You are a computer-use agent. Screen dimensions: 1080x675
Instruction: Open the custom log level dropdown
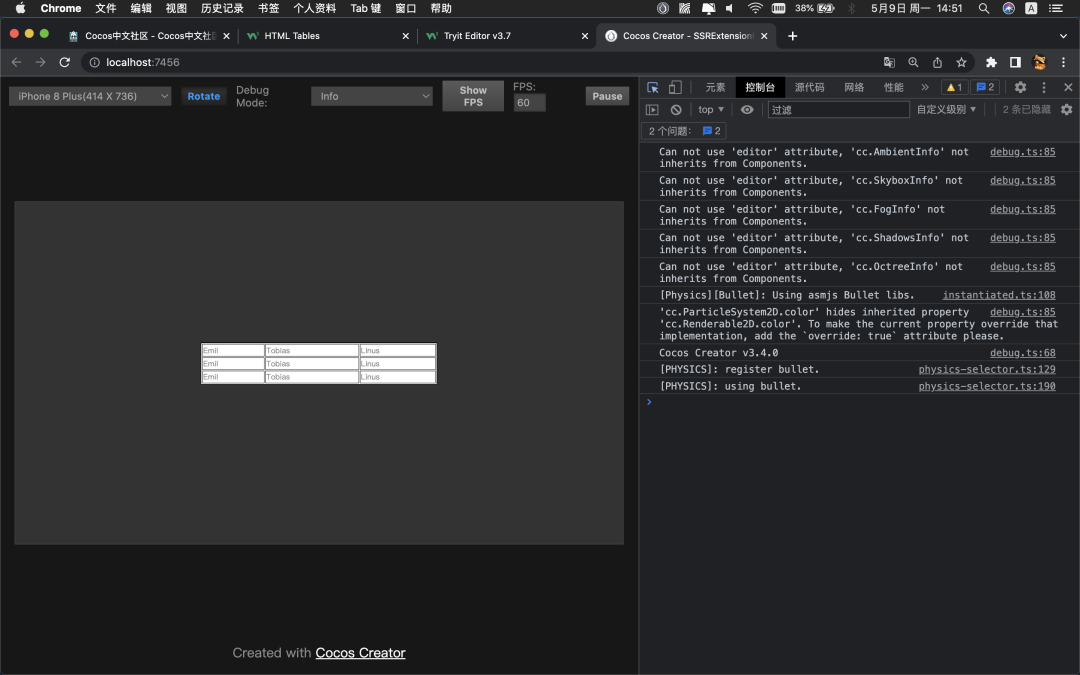pos(946,110)
